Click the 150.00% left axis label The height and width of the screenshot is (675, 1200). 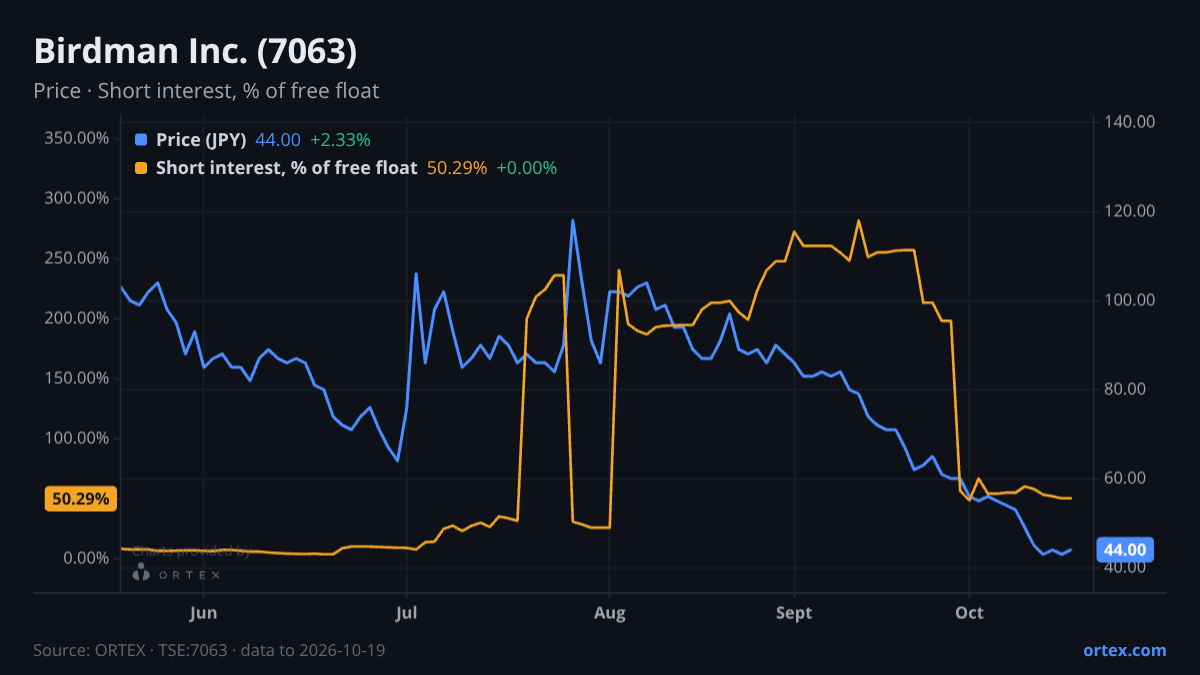click(x=77, y=378)
